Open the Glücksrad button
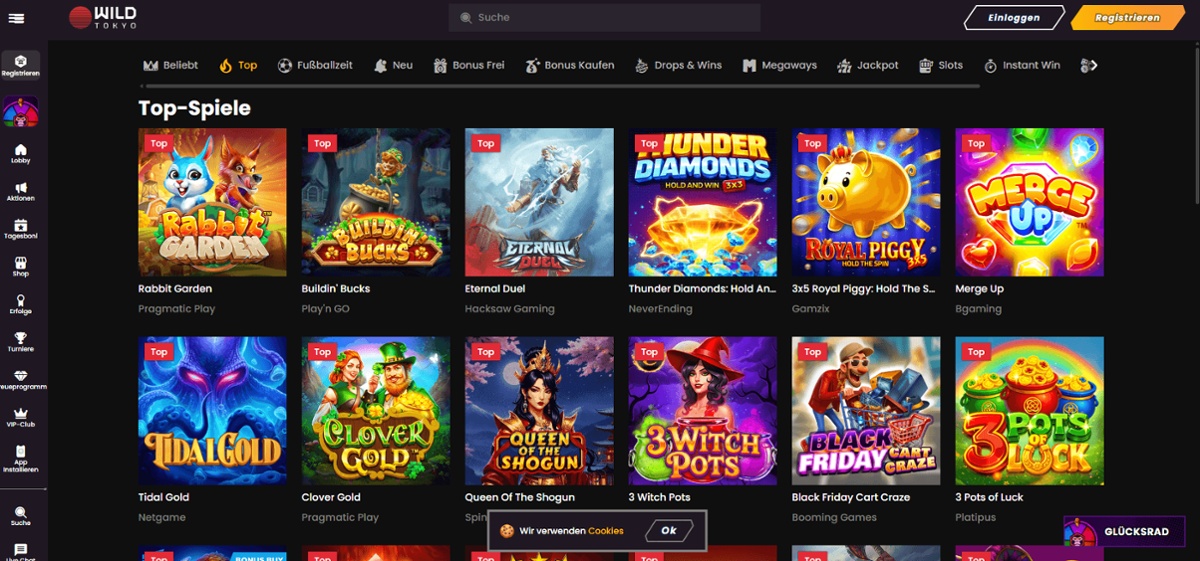The width and height of the screenshot is (1200, 561). coord(1124,532)
